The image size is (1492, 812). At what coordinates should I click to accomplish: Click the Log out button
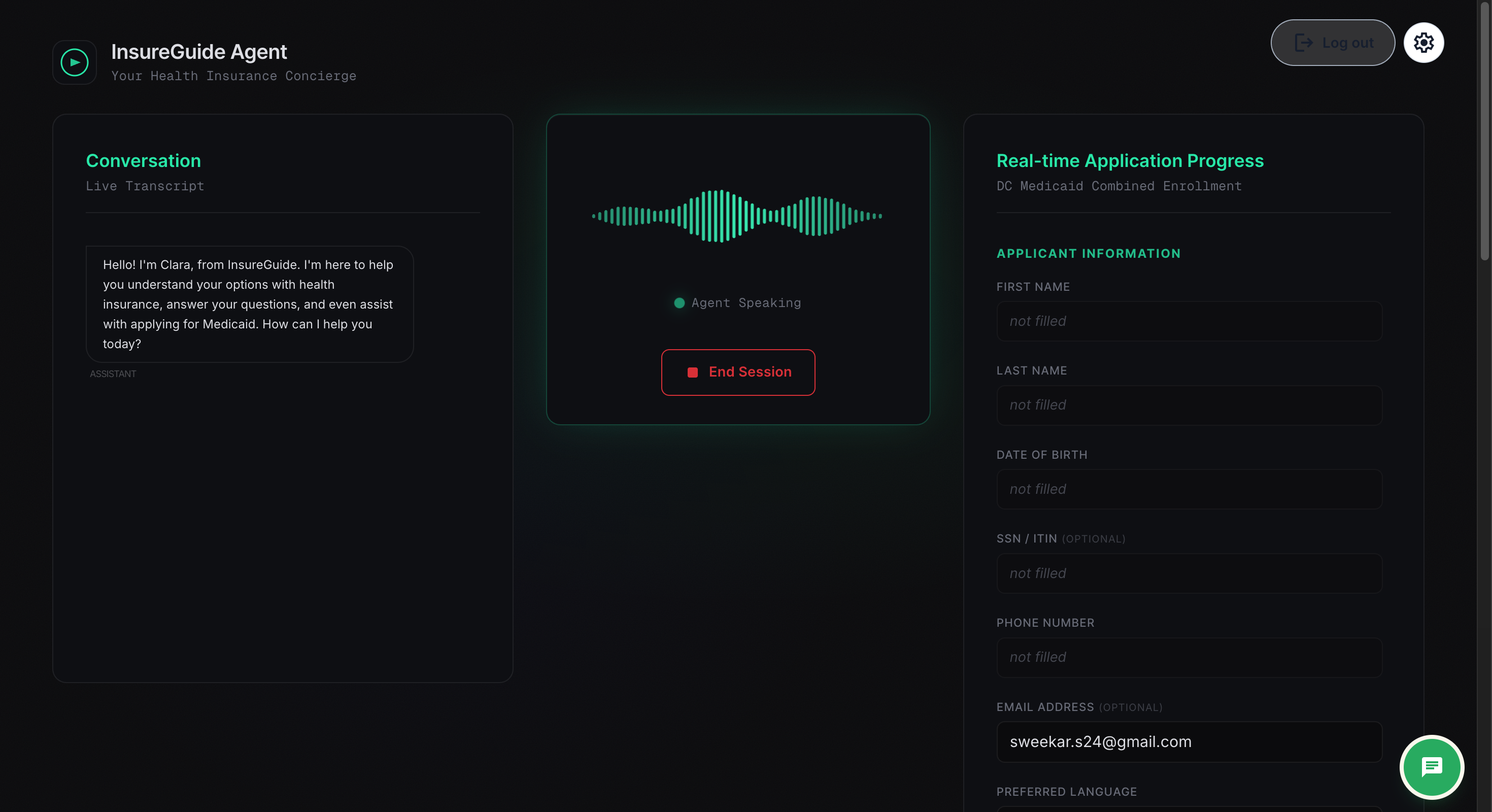(x=1332, y=43)
